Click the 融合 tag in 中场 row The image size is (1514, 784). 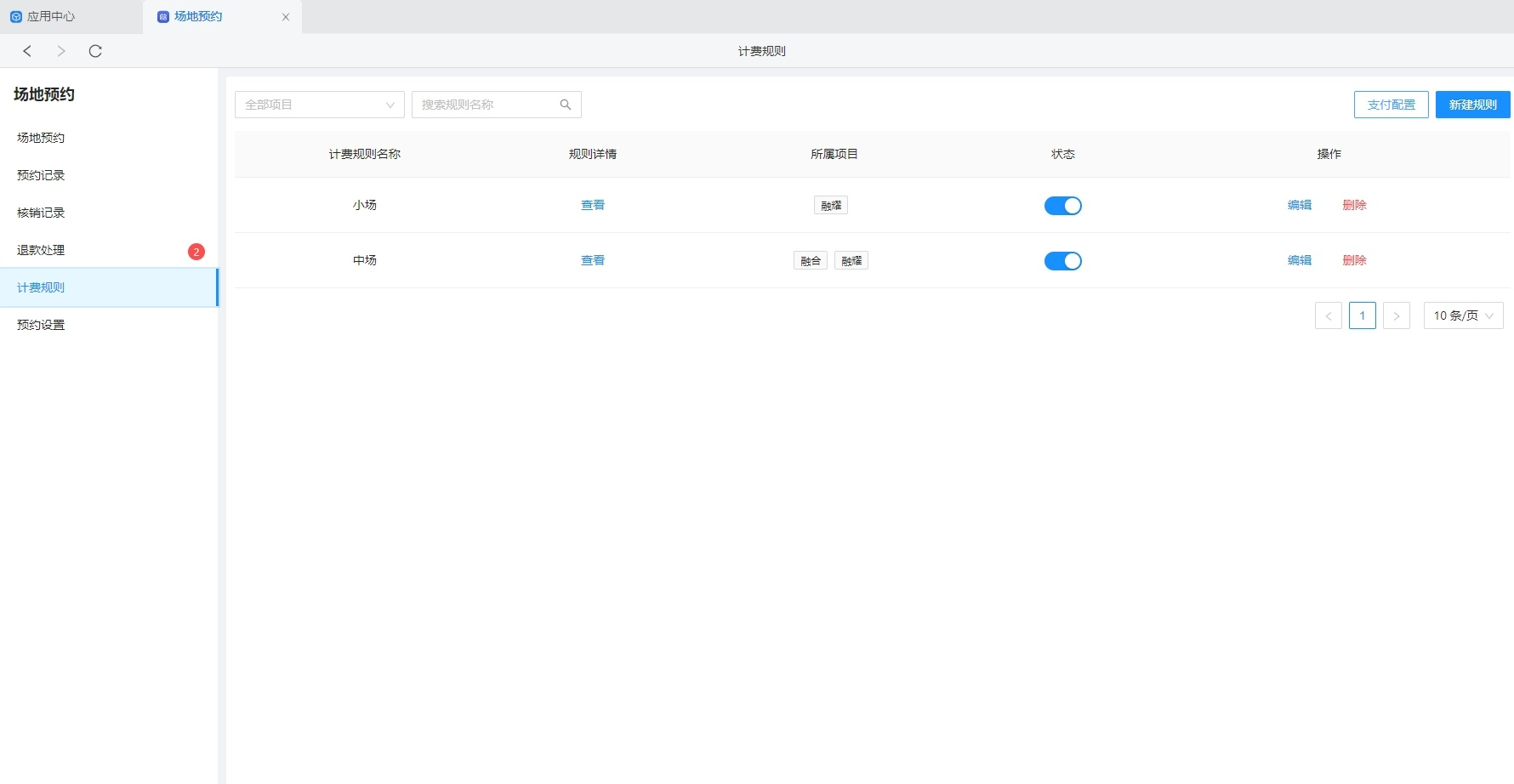(811, 260)
